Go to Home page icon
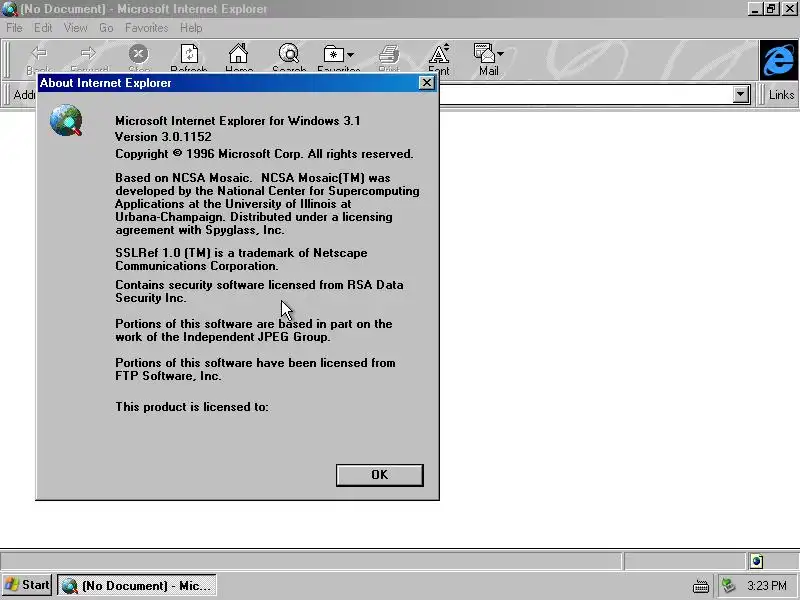The height and width of the screenshot is (600, 800). click(238, 53)
